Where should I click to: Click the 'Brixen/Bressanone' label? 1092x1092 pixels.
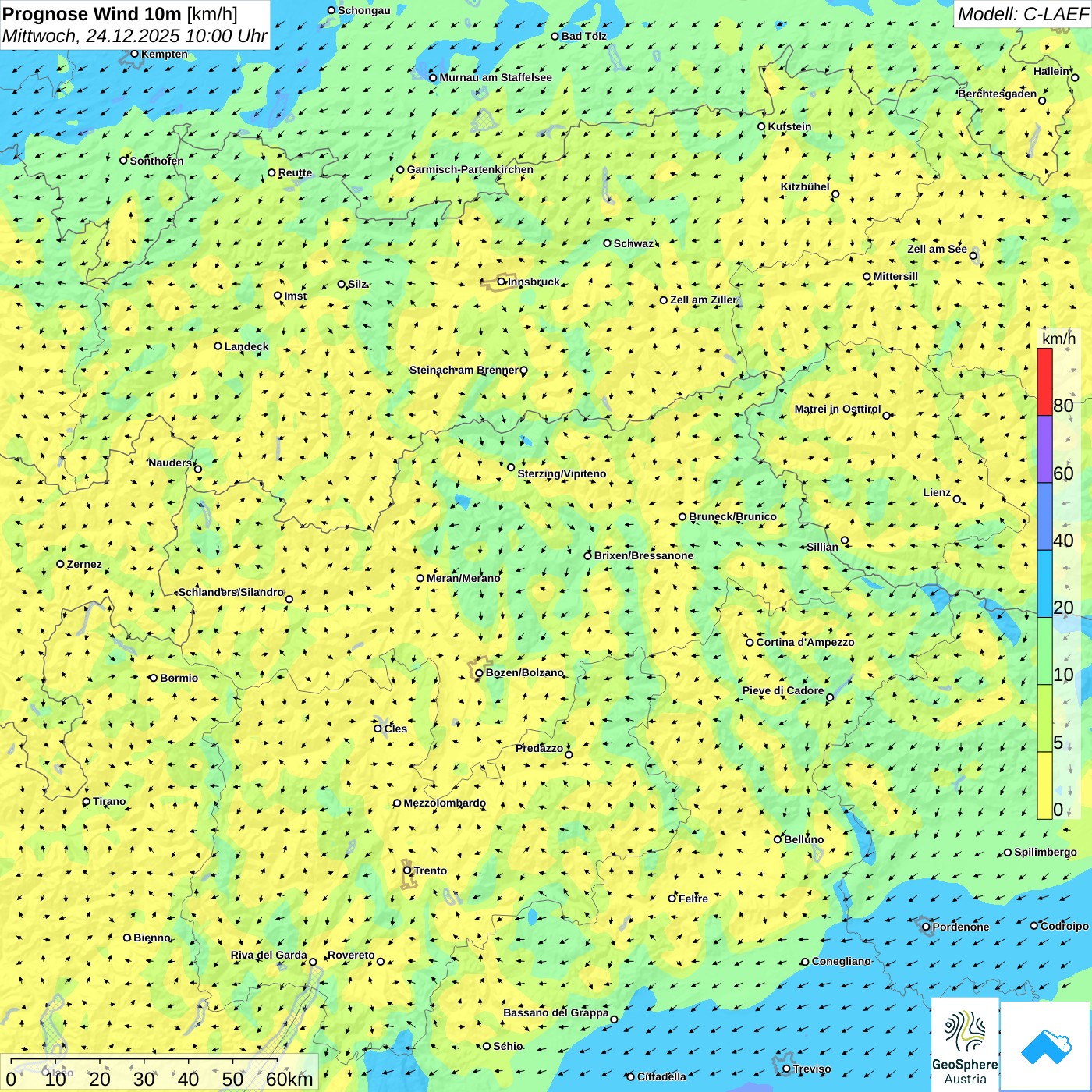(x=643, y=555)
